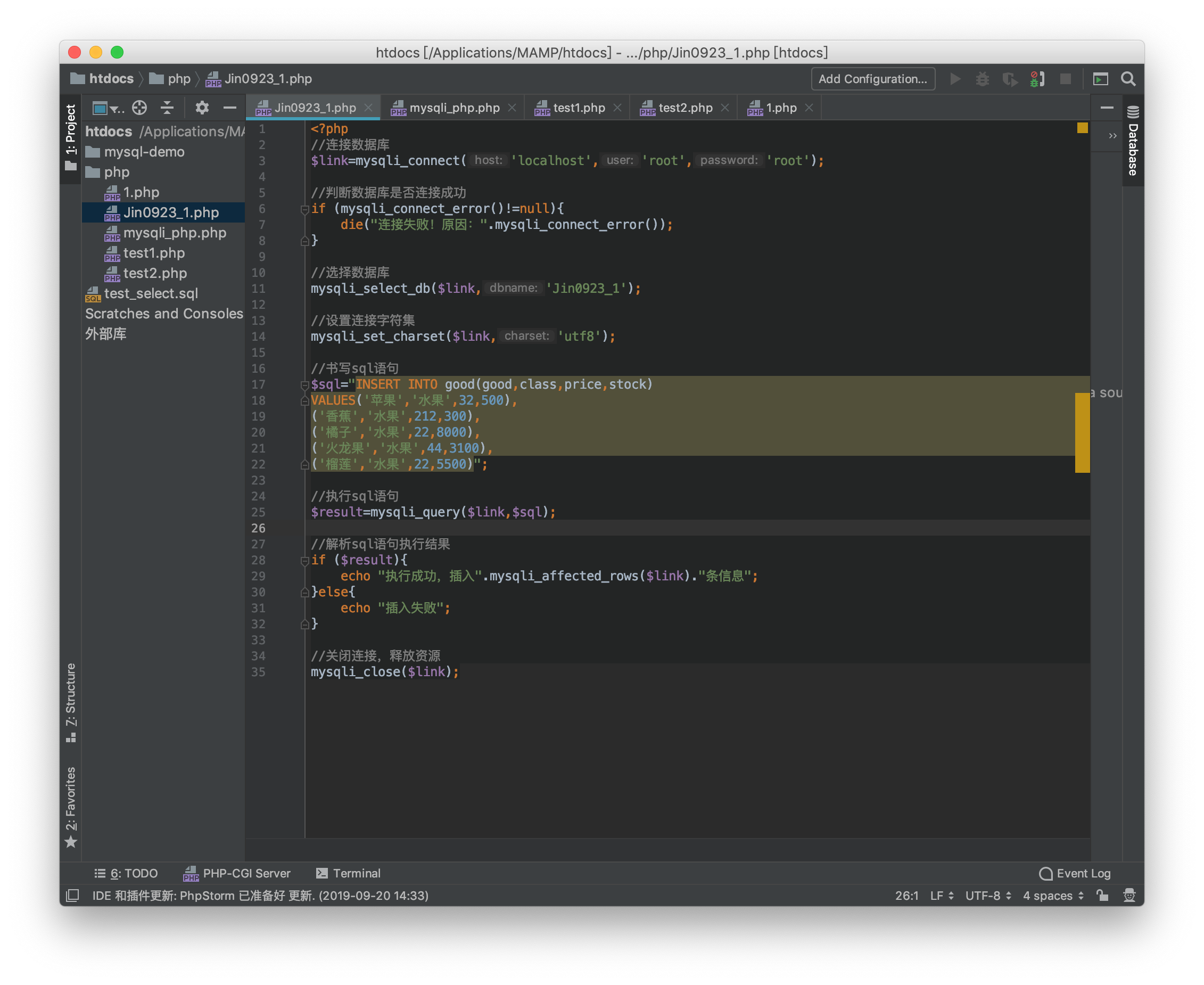Click Jin0923_1.php breadcrumb in navigation bar
Screen dimensions: 1204x985
(259, 79)
